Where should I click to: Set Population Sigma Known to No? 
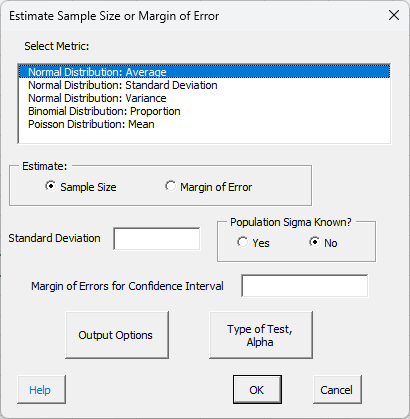coord(314,242)
